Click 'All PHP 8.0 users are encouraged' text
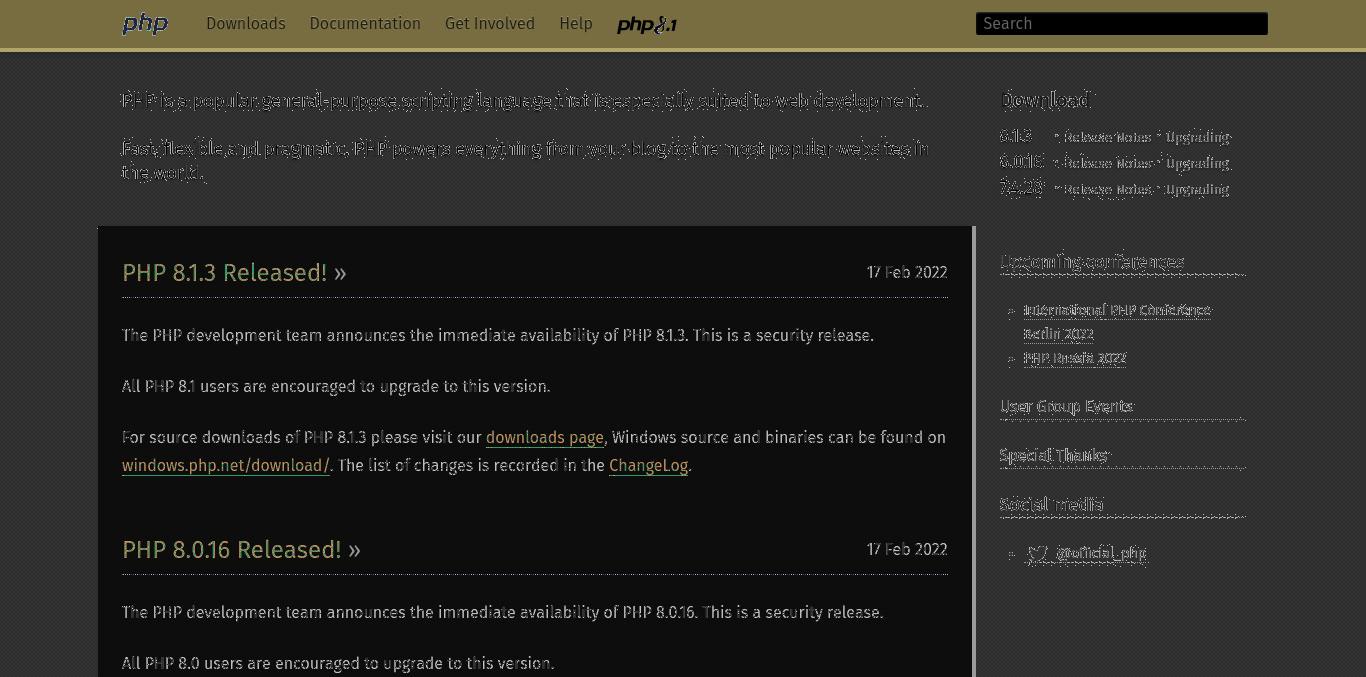The image size is (1366, 677). pyautogui.click(x=338, y=663)
